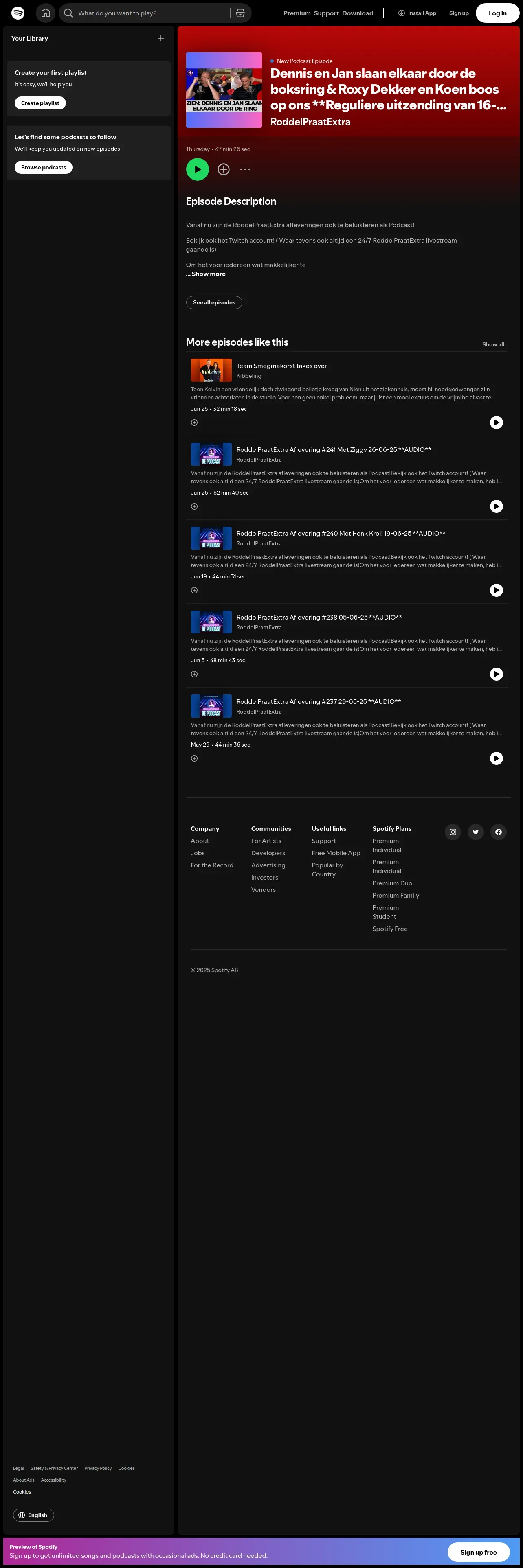
Task: Open Kibbeling show link
Action: click(248, 376)
